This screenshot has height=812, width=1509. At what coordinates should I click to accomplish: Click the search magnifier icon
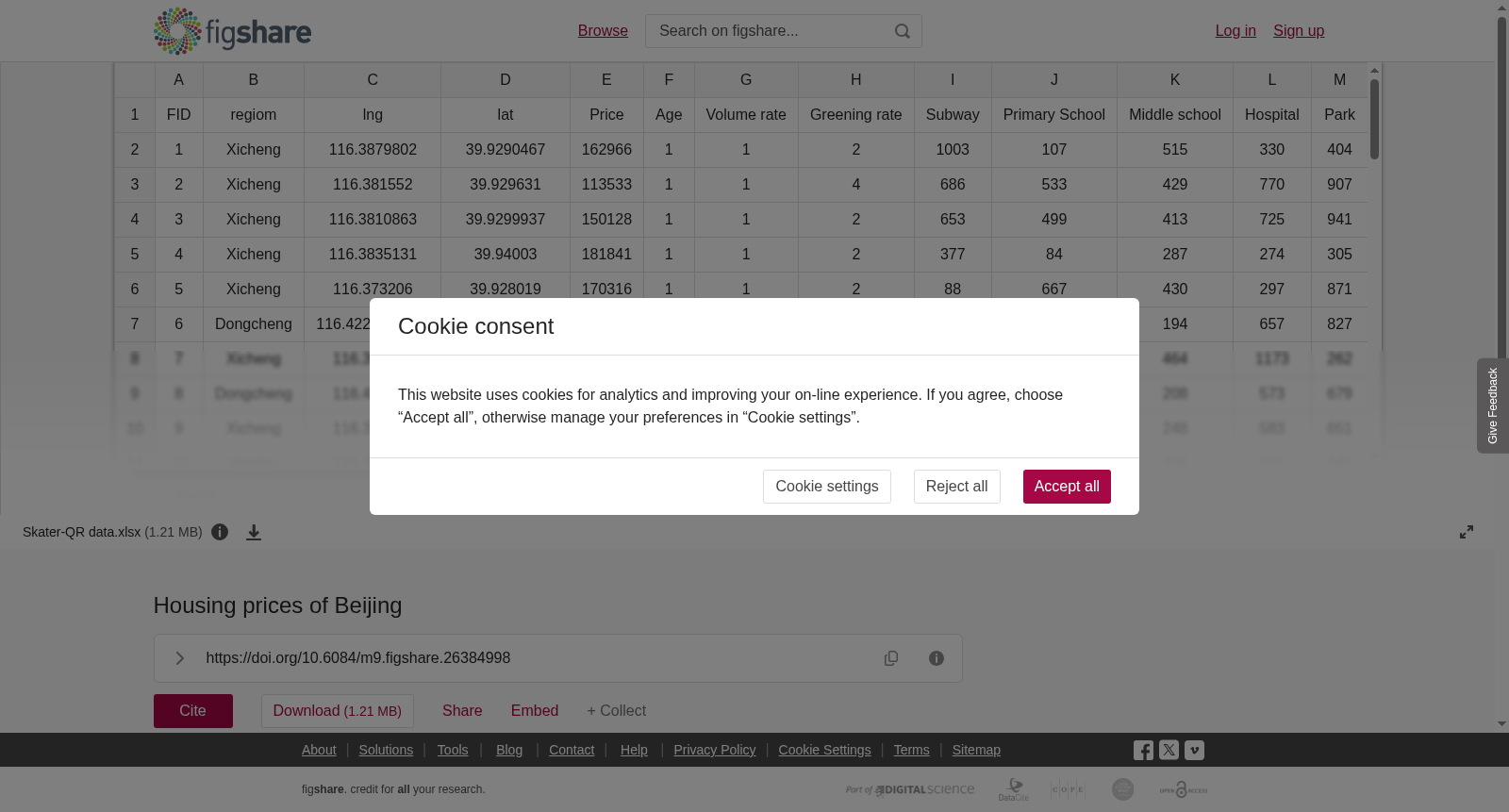pos(903,31)
